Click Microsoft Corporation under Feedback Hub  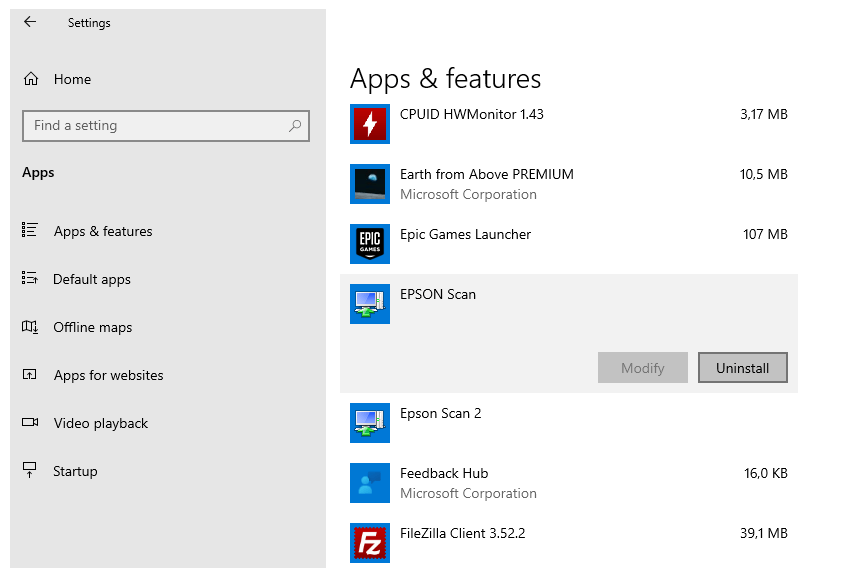[468, 493]
